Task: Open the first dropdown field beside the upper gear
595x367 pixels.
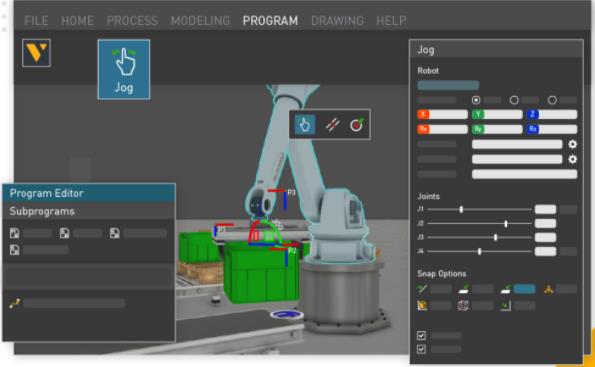Action: (517, 144)
